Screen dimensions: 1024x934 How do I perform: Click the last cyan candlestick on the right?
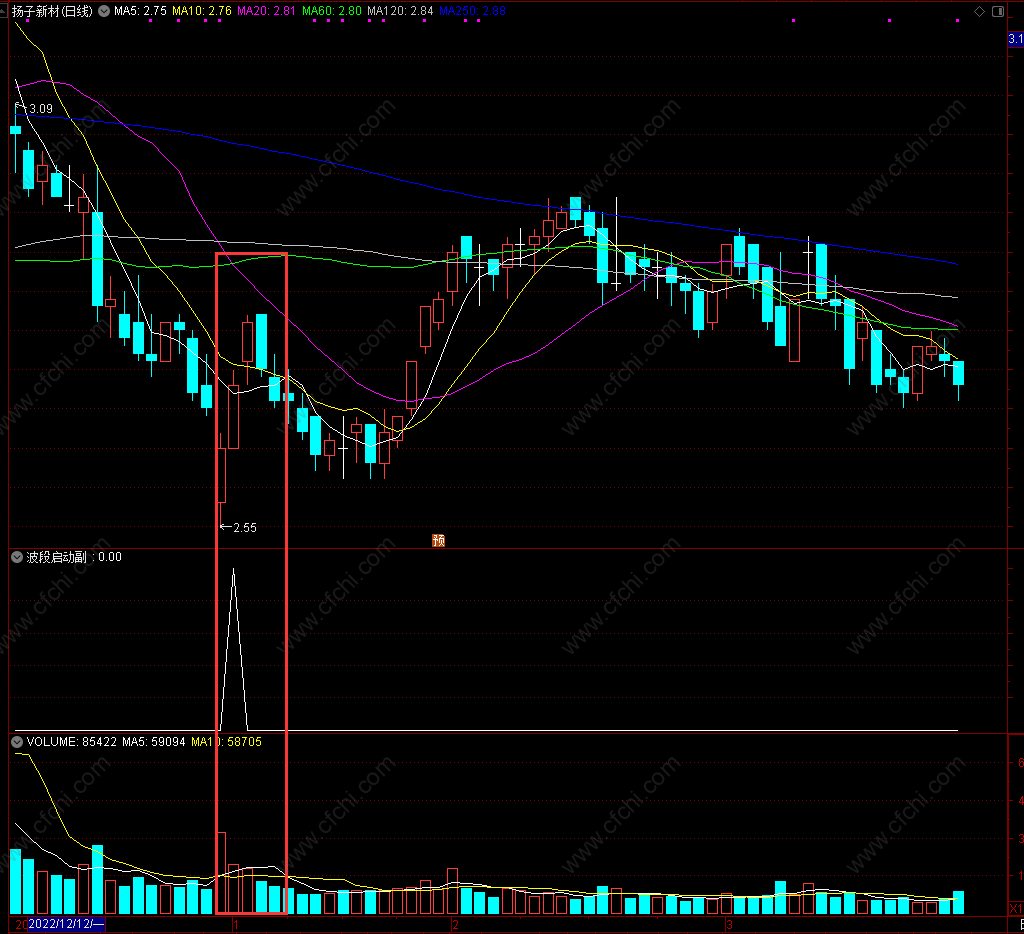pos(959,373)
